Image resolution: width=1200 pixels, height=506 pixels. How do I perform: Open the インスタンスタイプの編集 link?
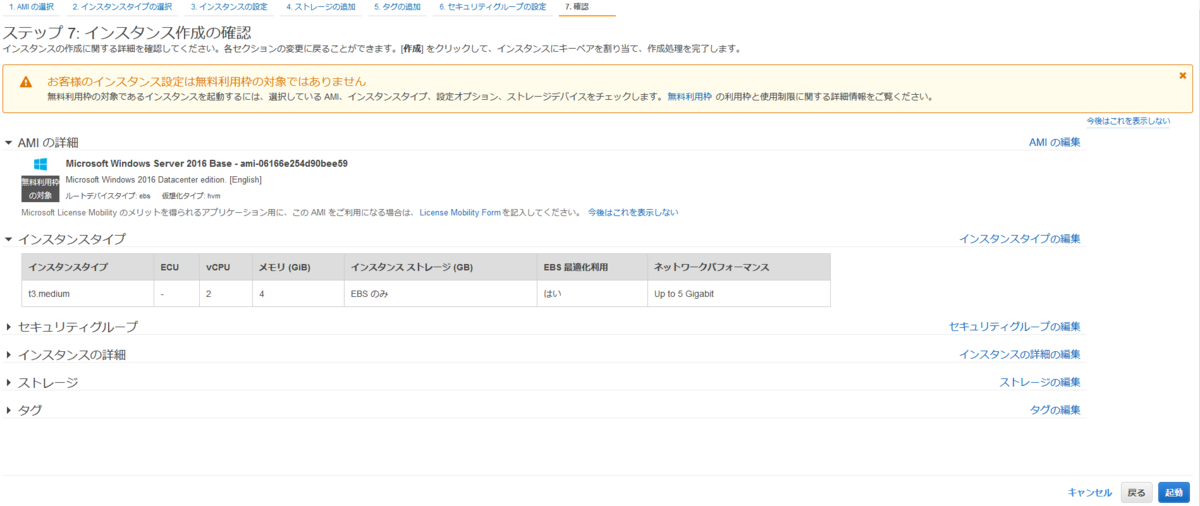click(1020, 239)
